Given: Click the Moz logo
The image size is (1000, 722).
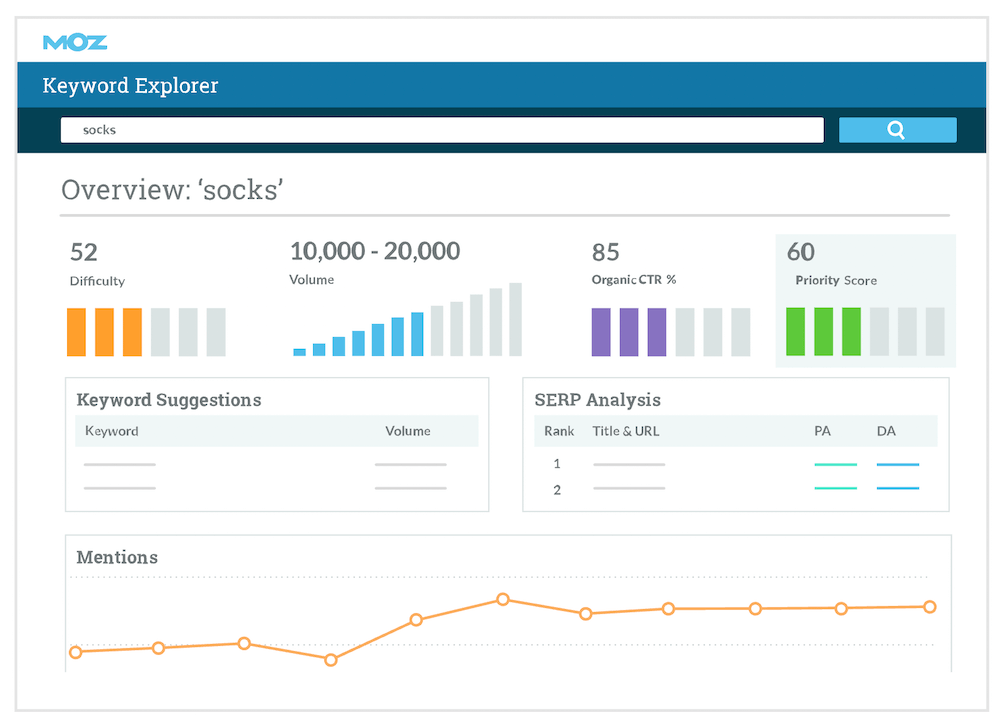Looking at the screenshot, I should pos(75,43).
